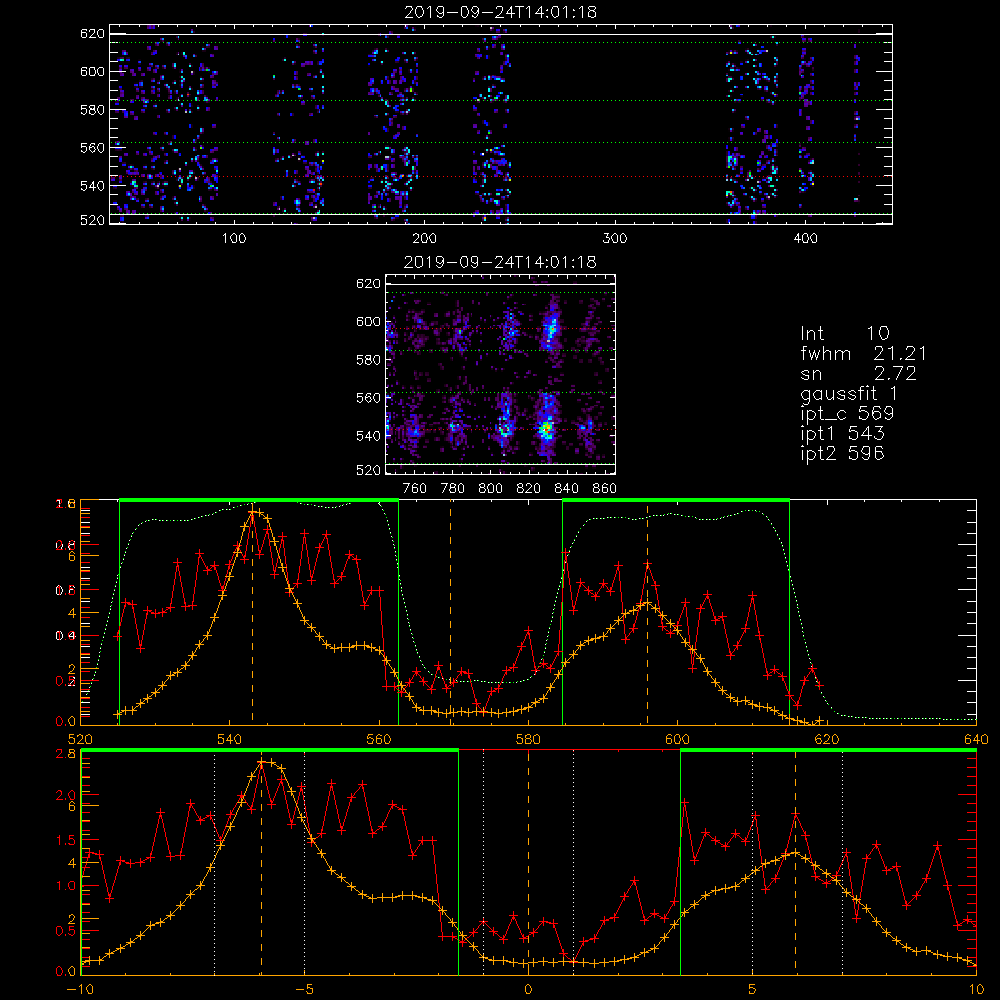Click y-axis label 560 on middle image

tap(368, 398)
